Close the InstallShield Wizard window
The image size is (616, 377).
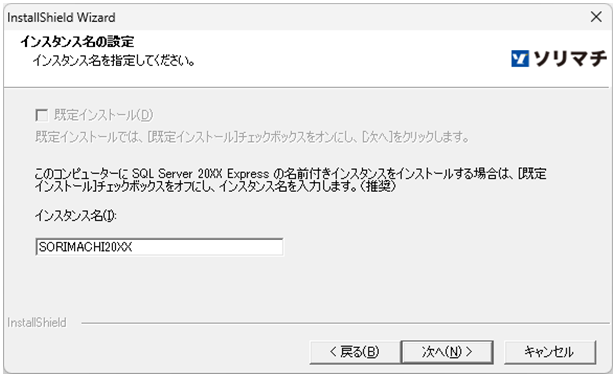click(596, 17)
